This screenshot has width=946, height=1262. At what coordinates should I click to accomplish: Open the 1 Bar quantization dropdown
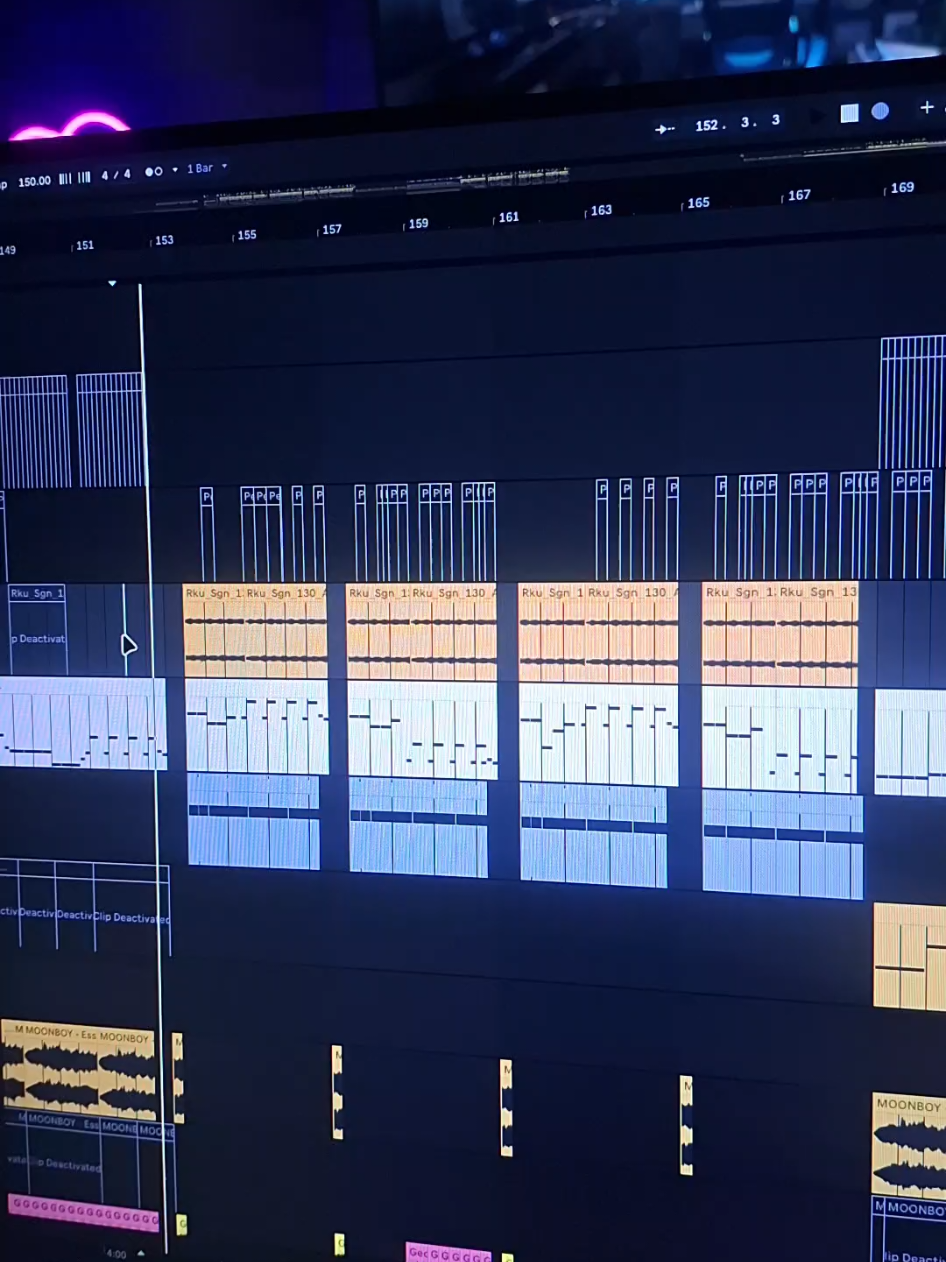pyautogui.click(x=207, y=168)
